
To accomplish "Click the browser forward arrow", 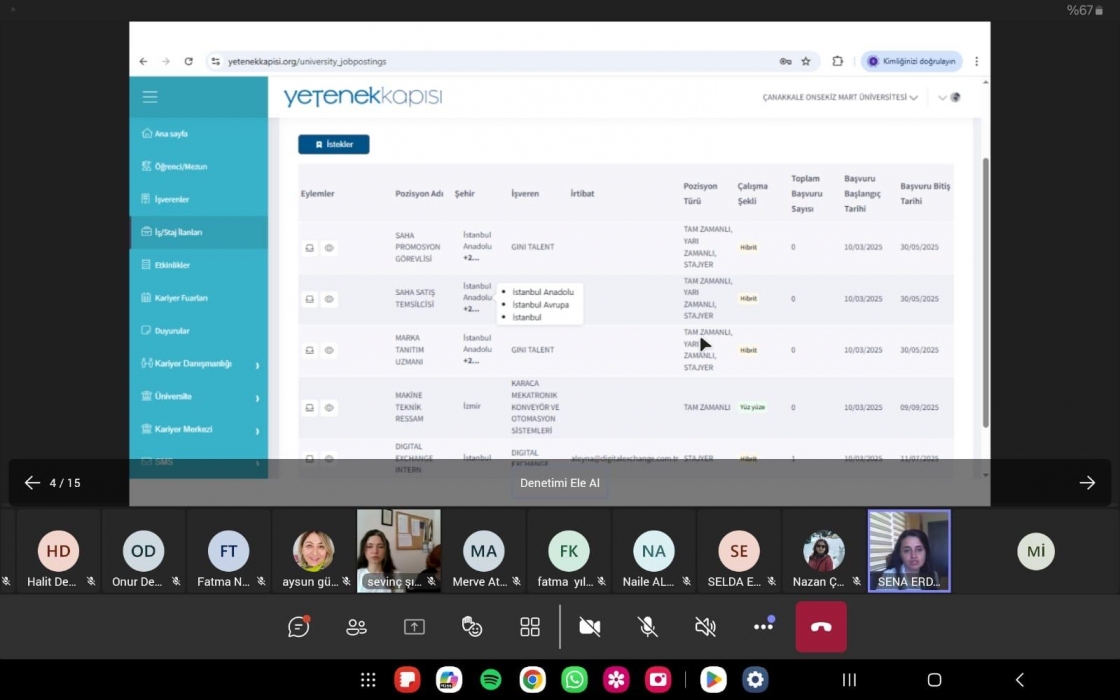I will (166, 61).
